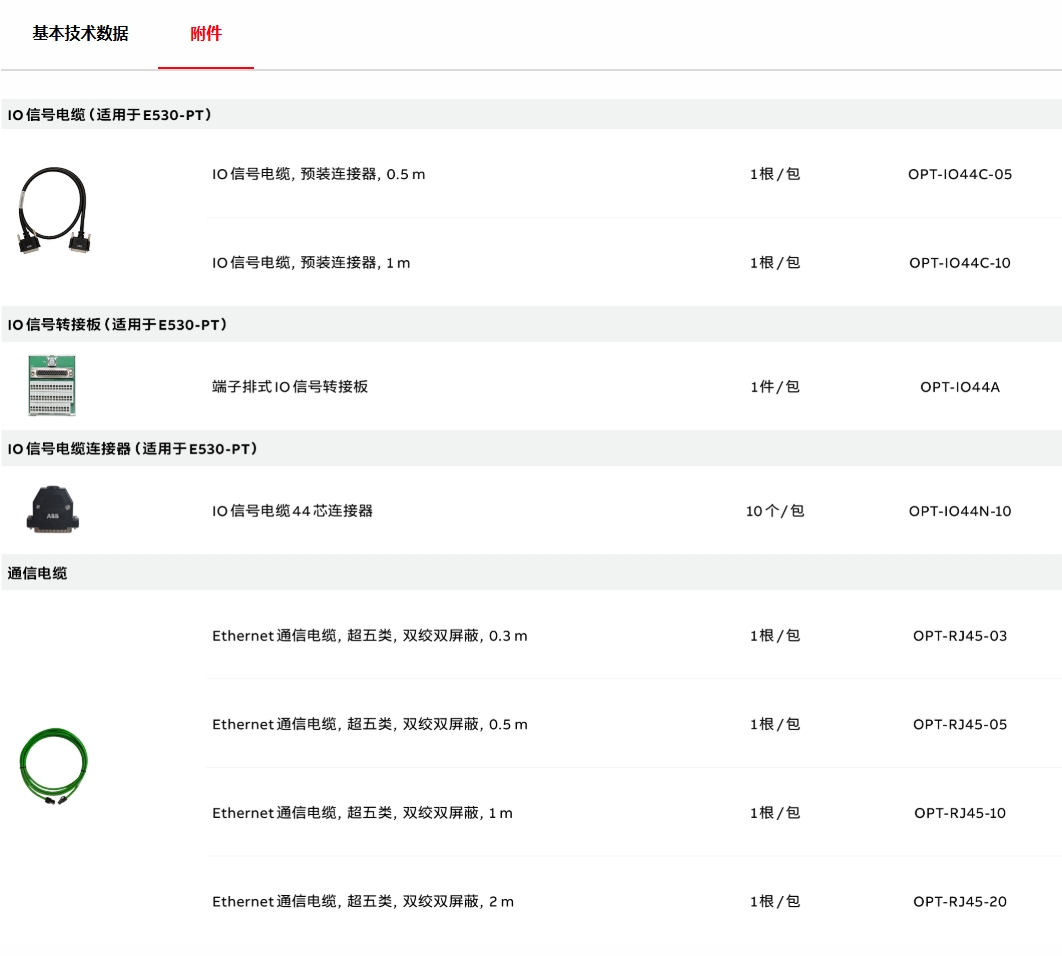Viewport: 1062px width, 956px height.
Task: Click order code OPT-IO44N-10
Action: pos(960,511)
